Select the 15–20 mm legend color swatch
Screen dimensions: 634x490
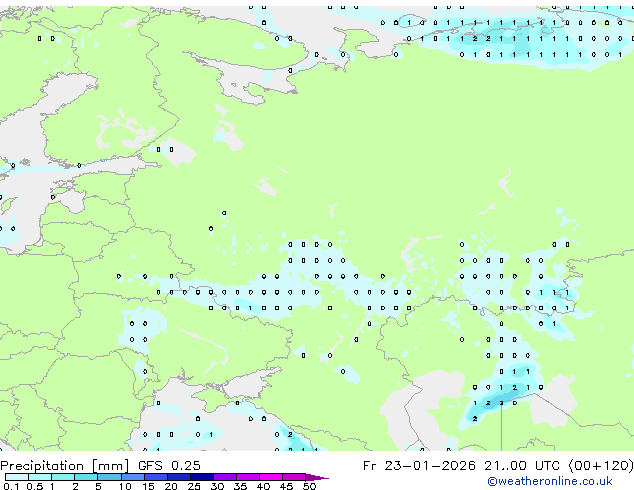[x=156, y=477]
